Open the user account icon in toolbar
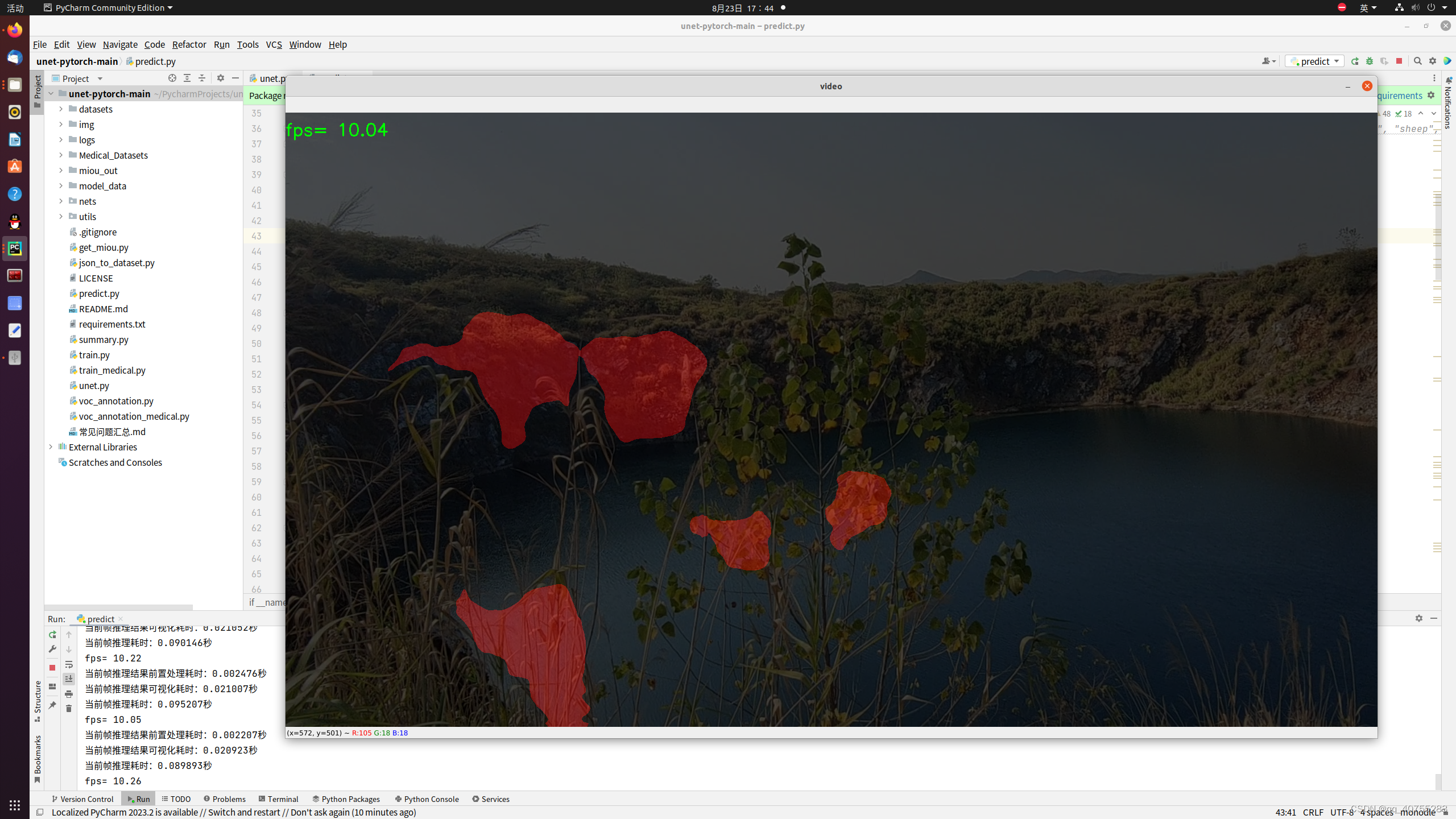 click(x=1268, y=61)
